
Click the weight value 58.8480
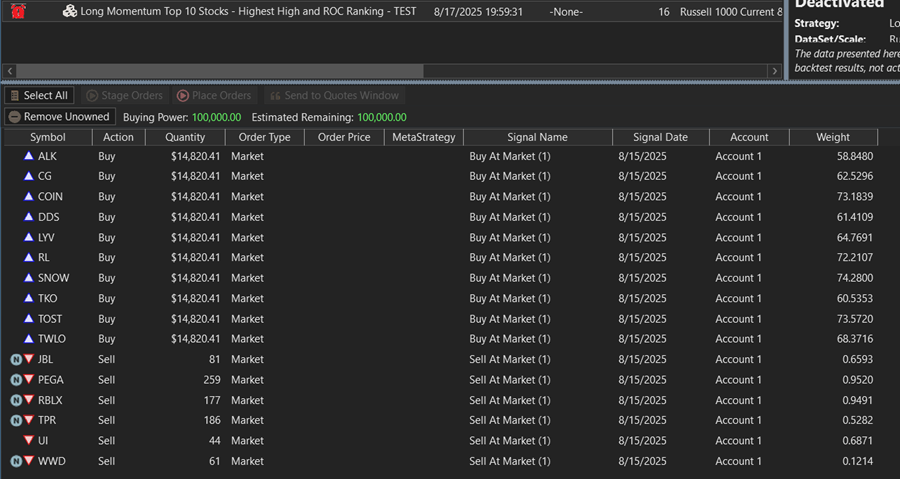[x=855, y=156]
